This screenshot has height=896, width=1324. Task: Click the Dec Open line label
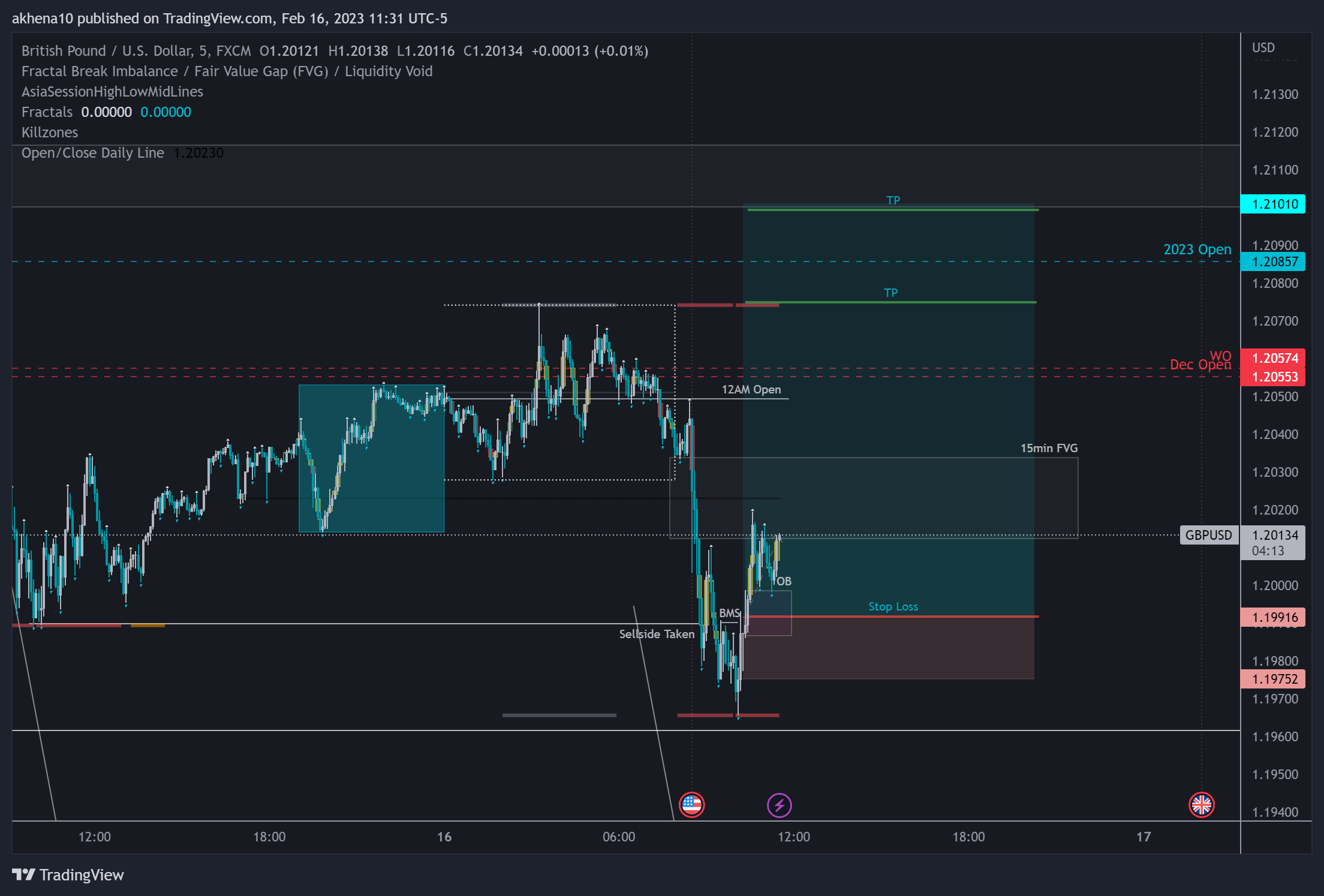pos(1200,365)
